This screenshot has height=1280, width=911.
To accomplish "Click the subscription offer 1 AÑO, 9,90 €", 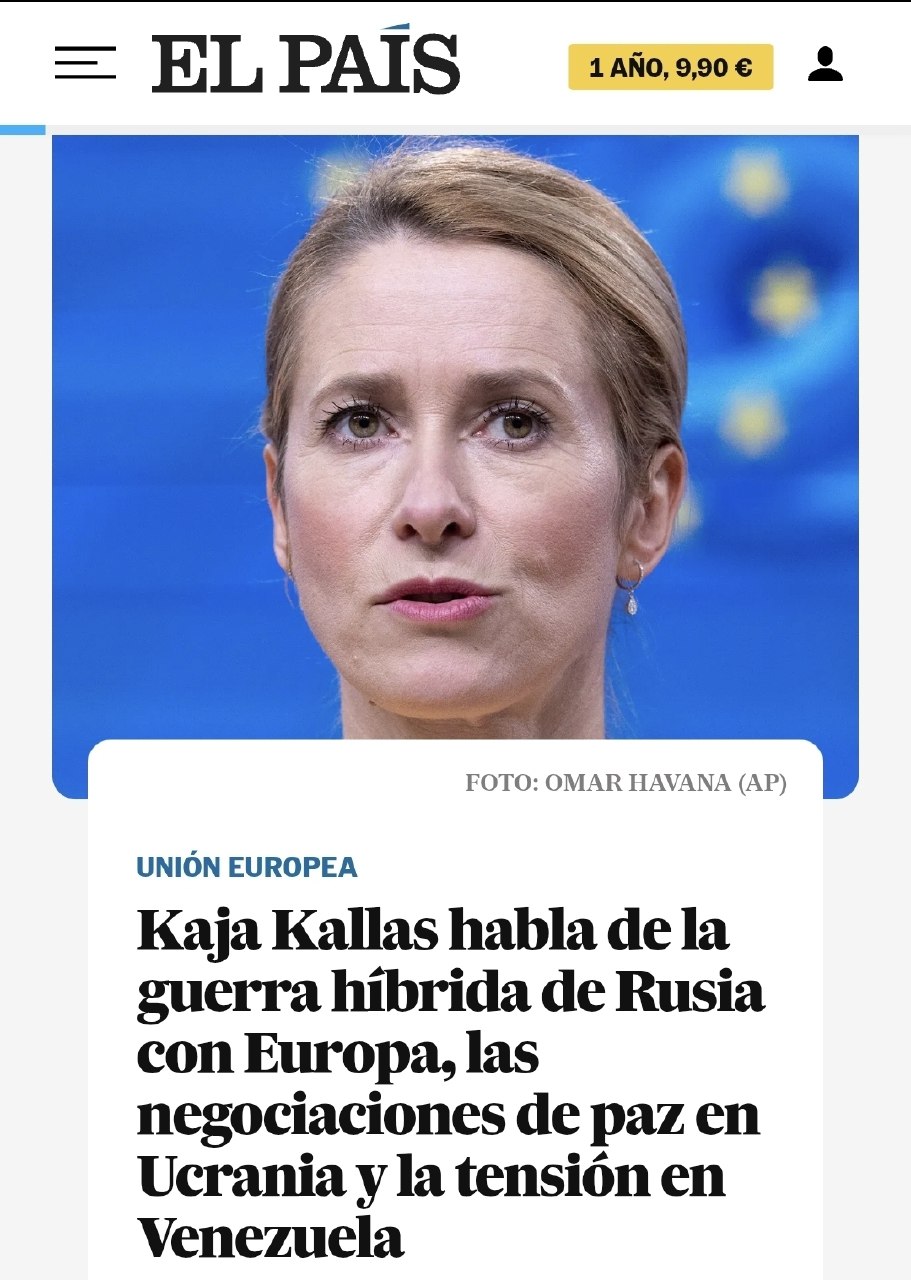I will [670, 67].
